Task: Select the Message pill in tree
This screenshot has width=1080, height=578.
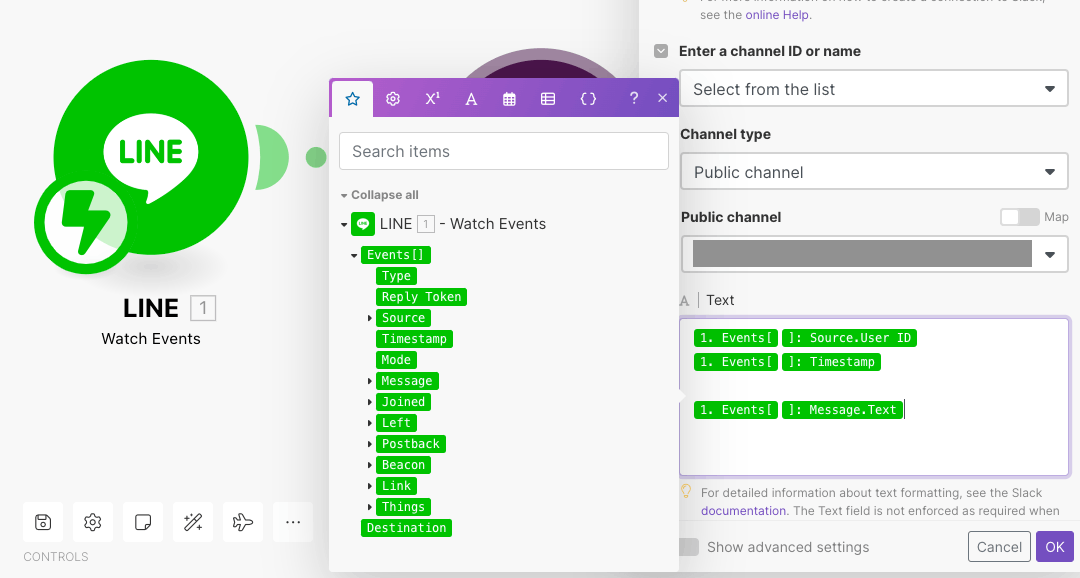Action: [407, 381]
